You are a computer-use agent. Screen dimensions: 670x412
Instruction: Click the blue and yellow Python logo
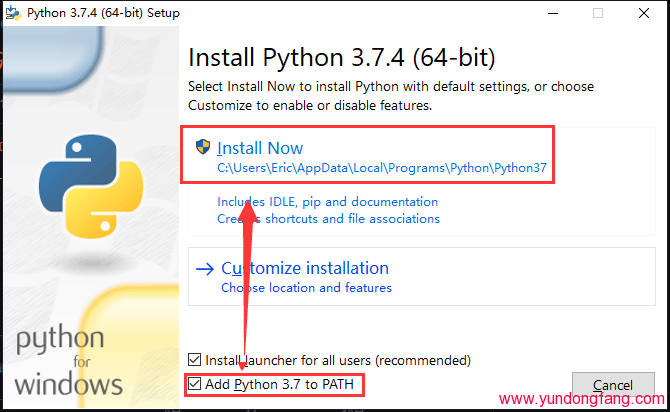click(91, 186)
